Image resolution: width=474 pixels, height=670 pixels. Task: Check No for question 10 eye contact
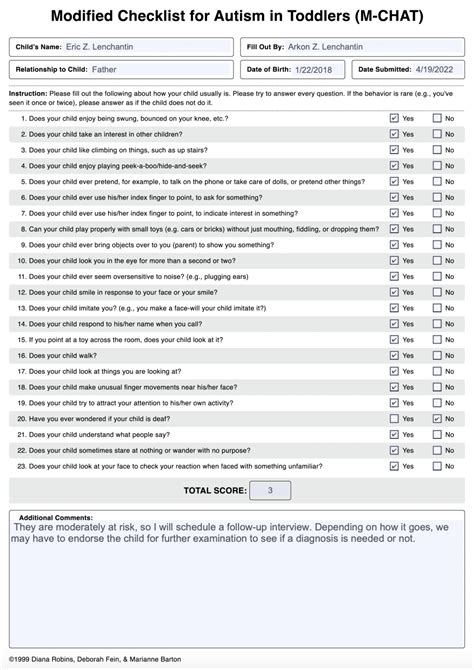[437, 261]
